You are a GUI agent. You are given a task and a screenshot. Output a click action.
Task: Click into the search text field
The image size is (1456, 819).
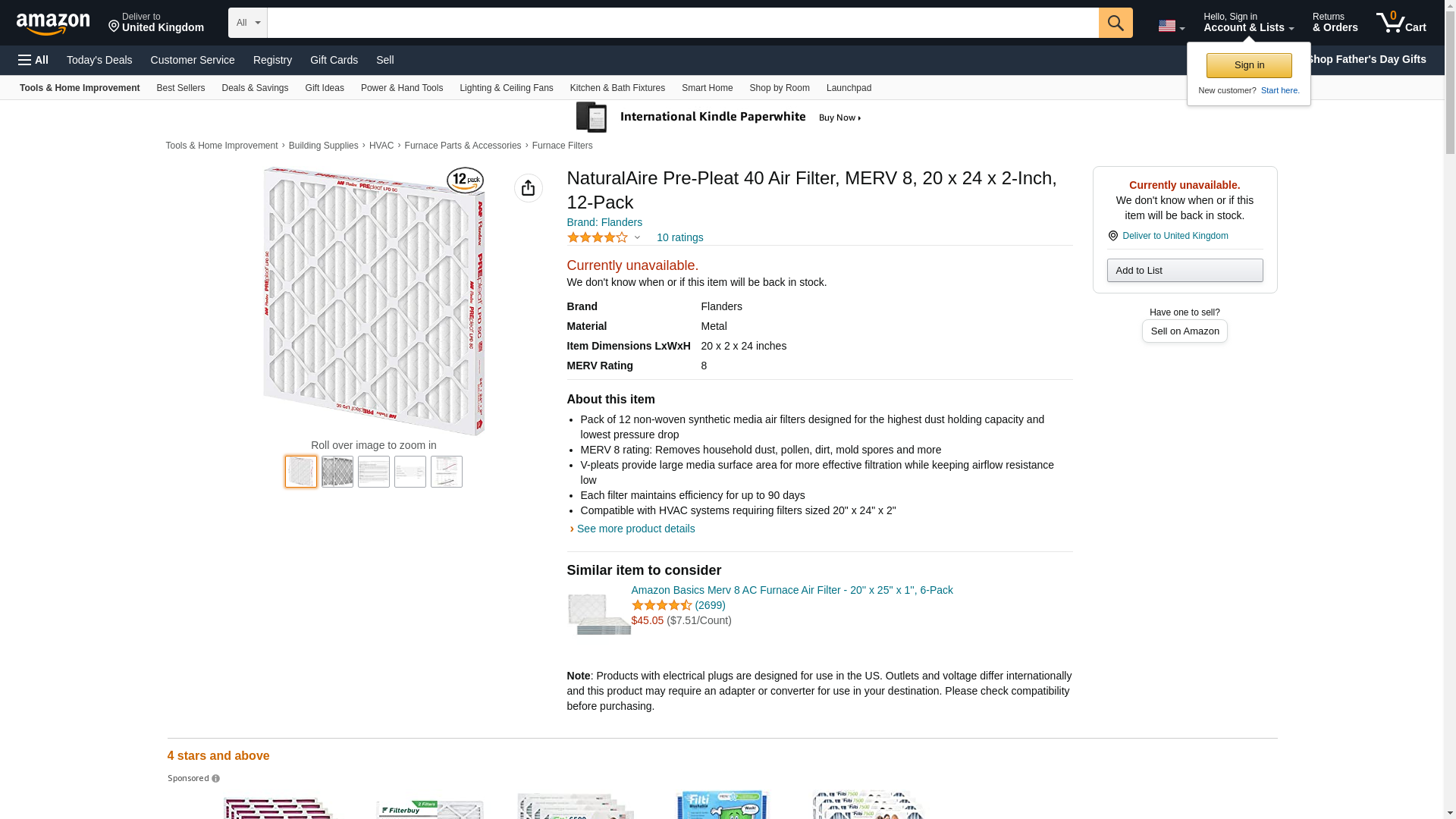682,23
